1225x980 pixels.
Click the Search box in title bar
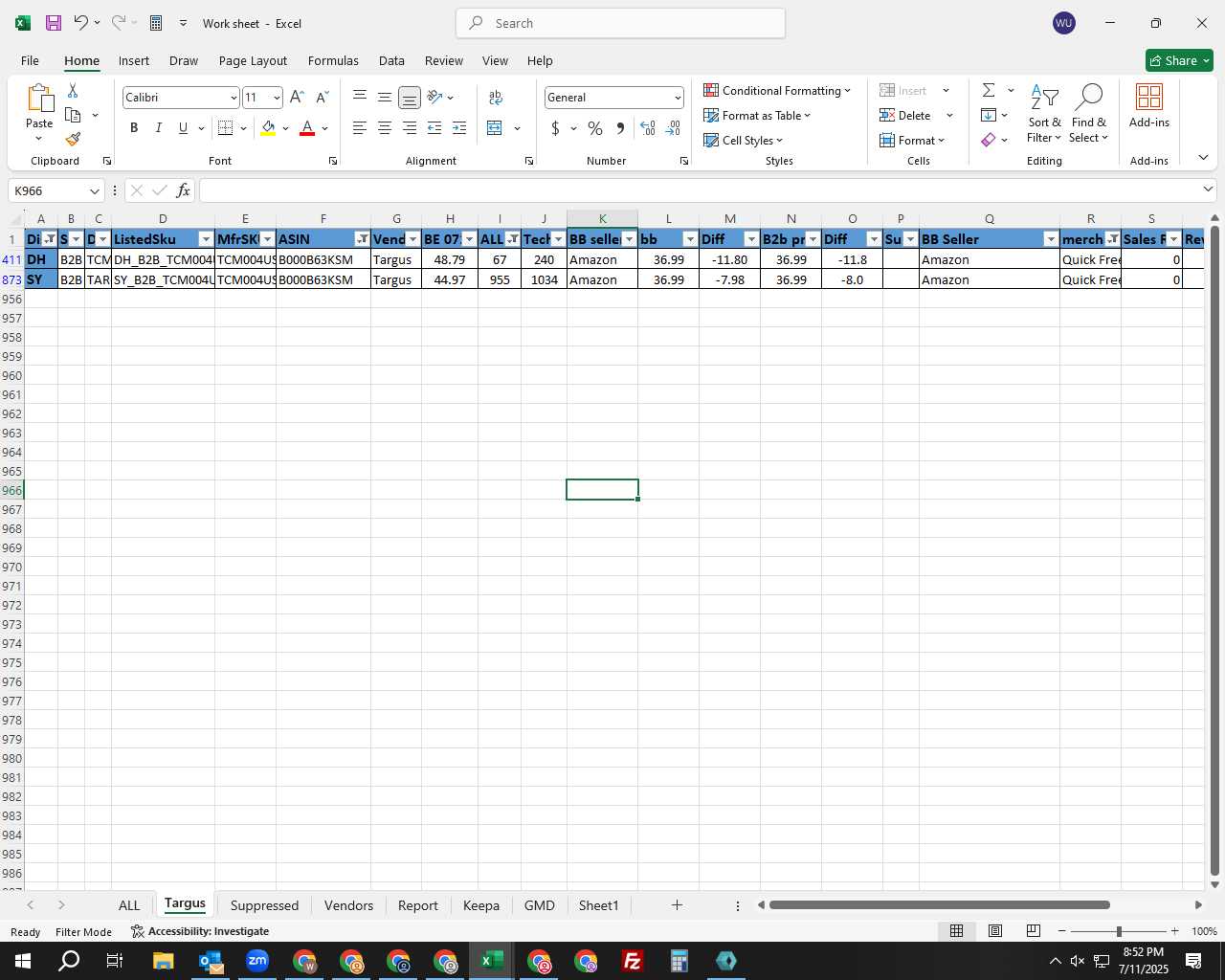tap(621, 23)
